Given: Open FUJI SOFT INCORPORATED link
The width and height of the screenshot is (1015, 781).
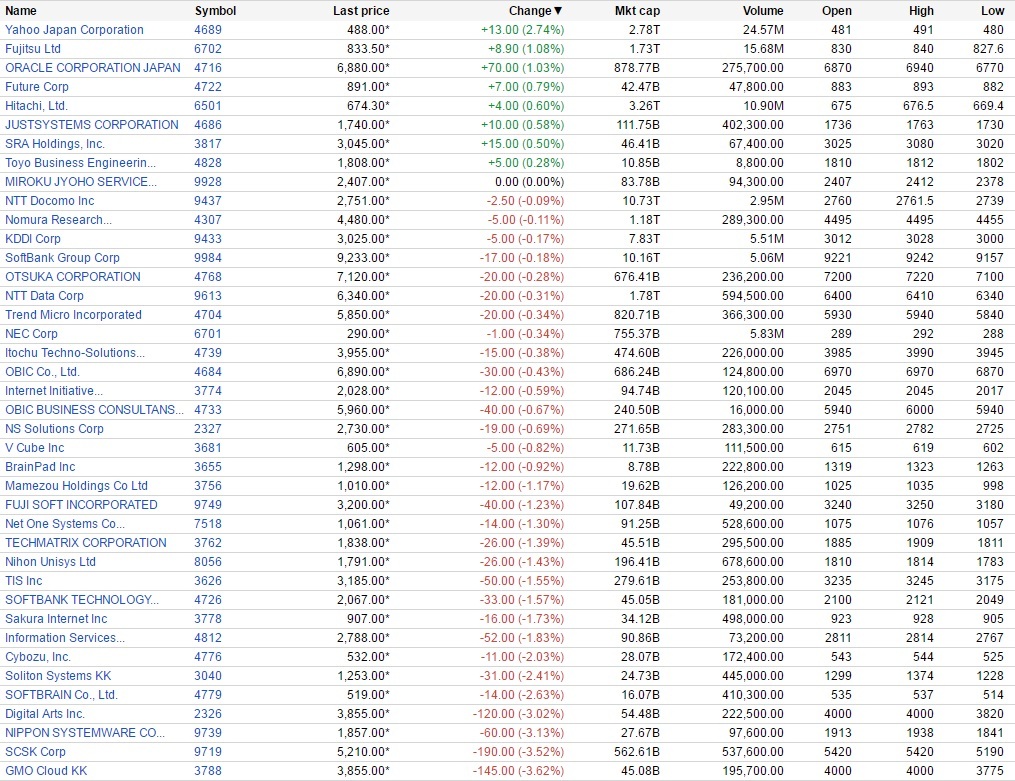Looking at the screenshot, I should pyautogui.click(x=82, y=505).
